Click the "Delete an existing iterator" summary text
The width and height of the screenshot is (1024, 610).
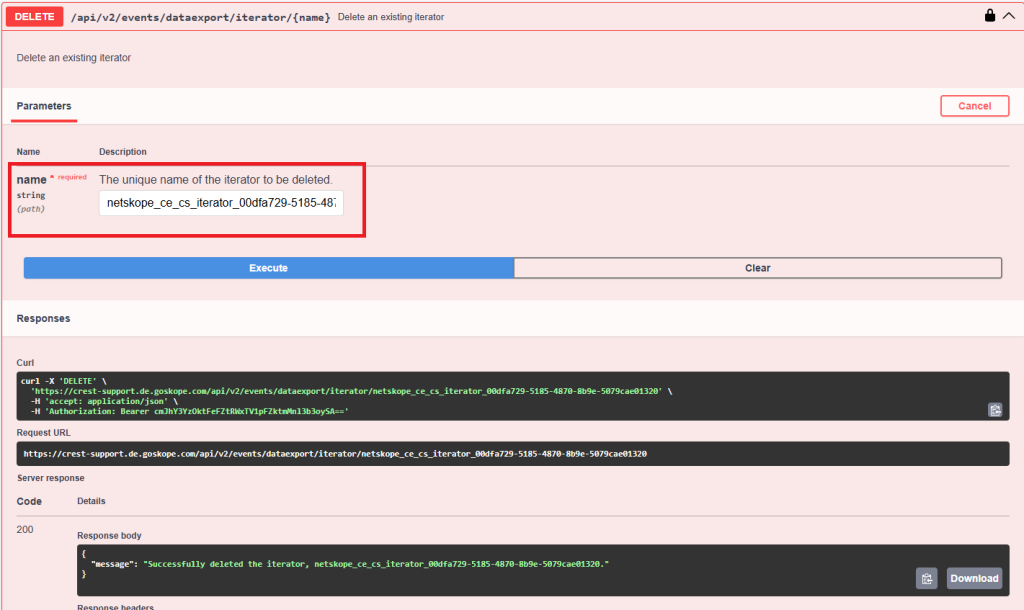[391, 17]
